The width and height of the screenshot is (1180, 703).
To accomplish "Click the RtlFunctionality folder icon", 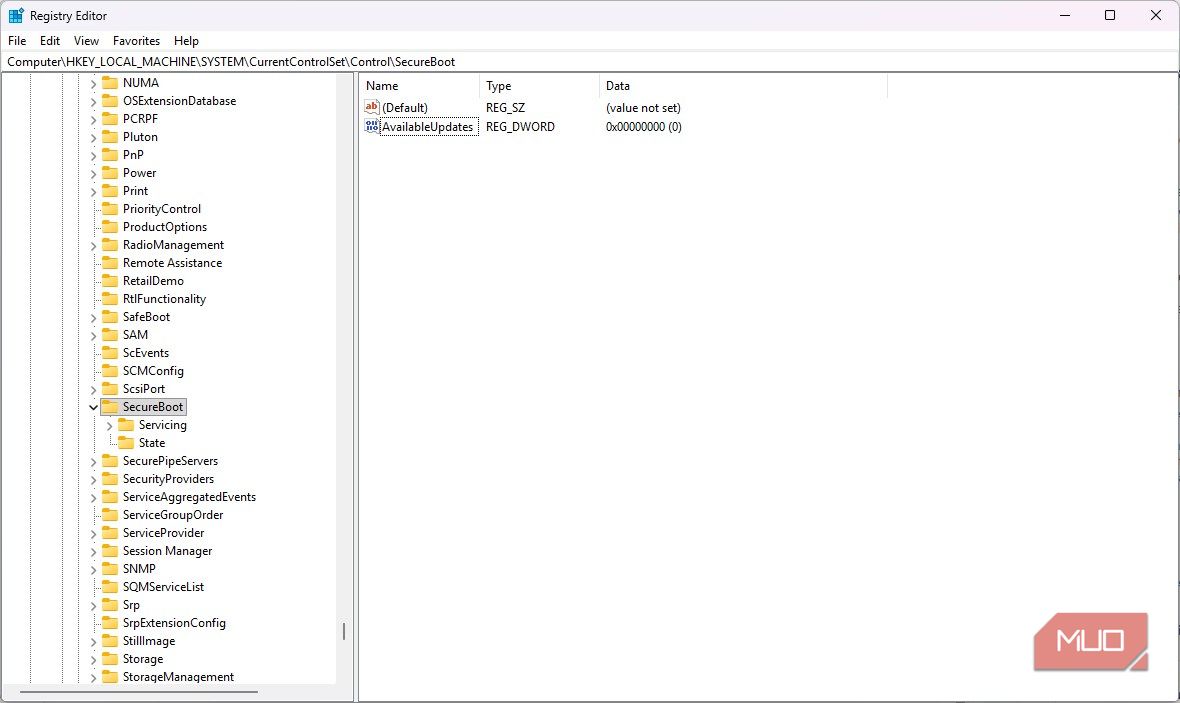I will (110, 299).
